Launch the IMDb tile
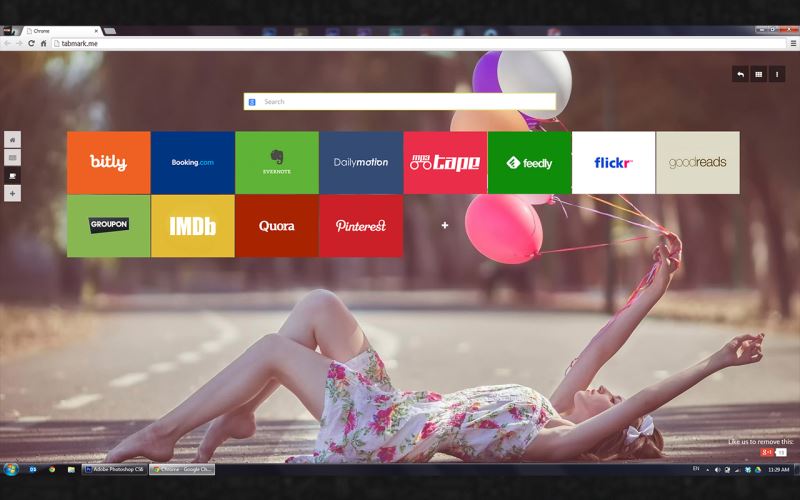This screenshot has width=800, height=500. click(192, 226)
